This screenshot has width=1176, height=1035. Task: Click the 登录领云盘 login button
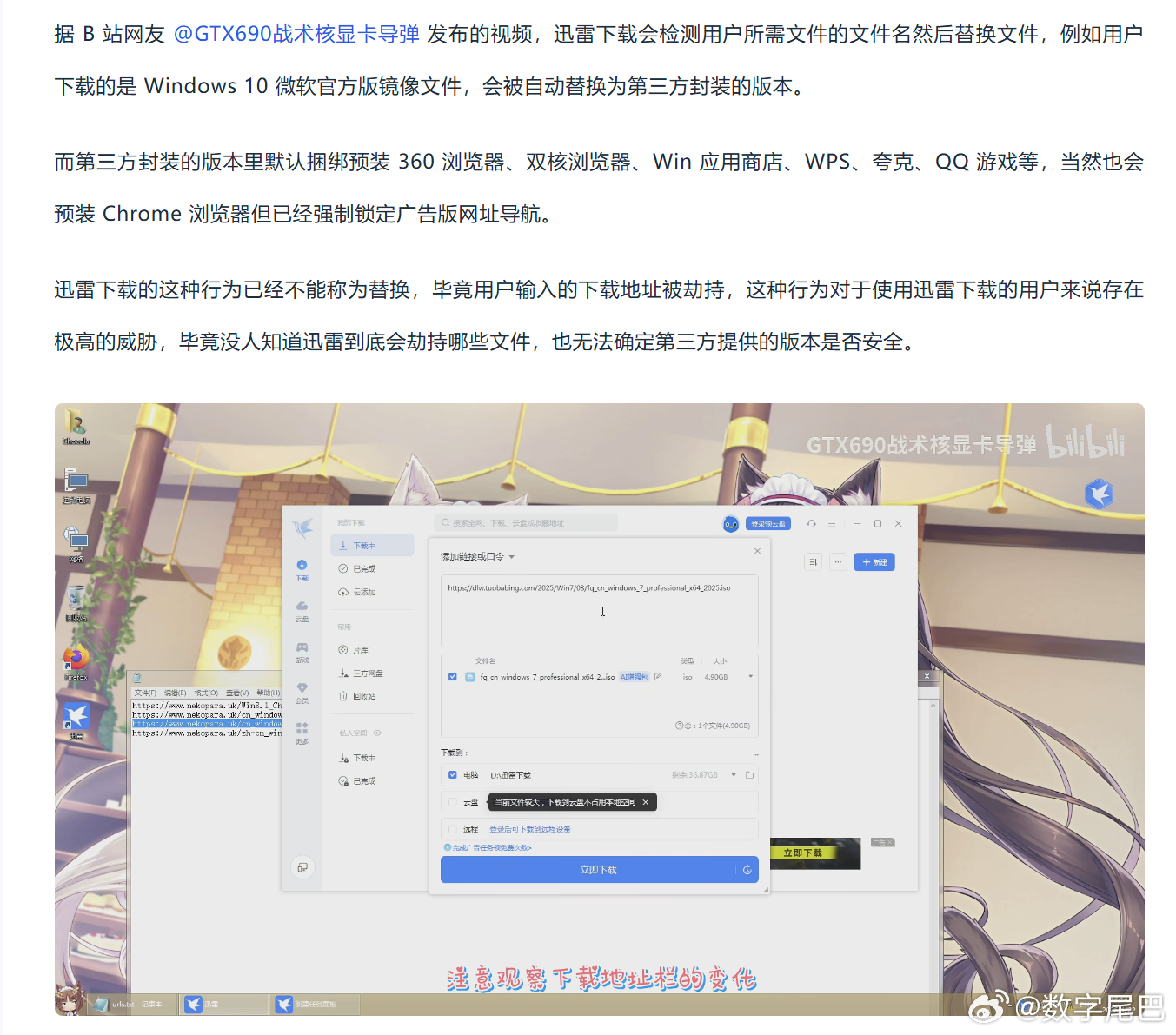coord(768,523)
